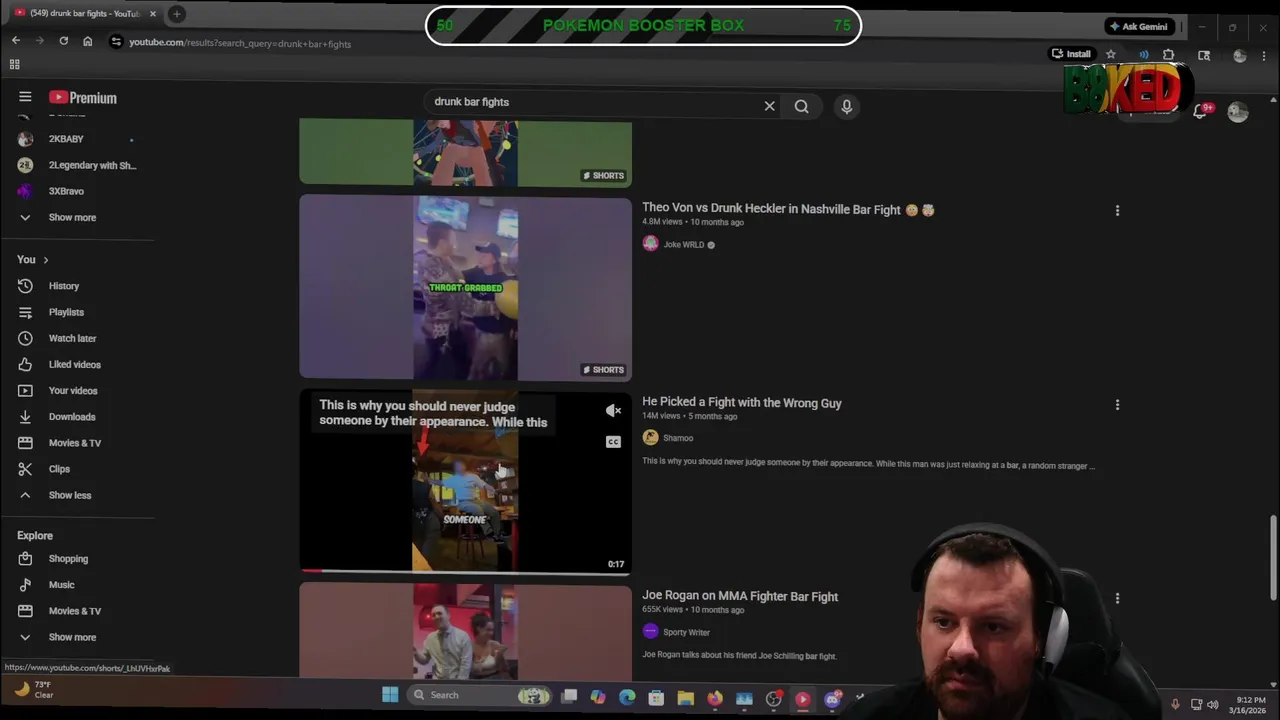Open the Joe Rogan video thumbnail
Image resolution: width=1280 pixels, height=720 pixels.
click(x=465, y=632)
